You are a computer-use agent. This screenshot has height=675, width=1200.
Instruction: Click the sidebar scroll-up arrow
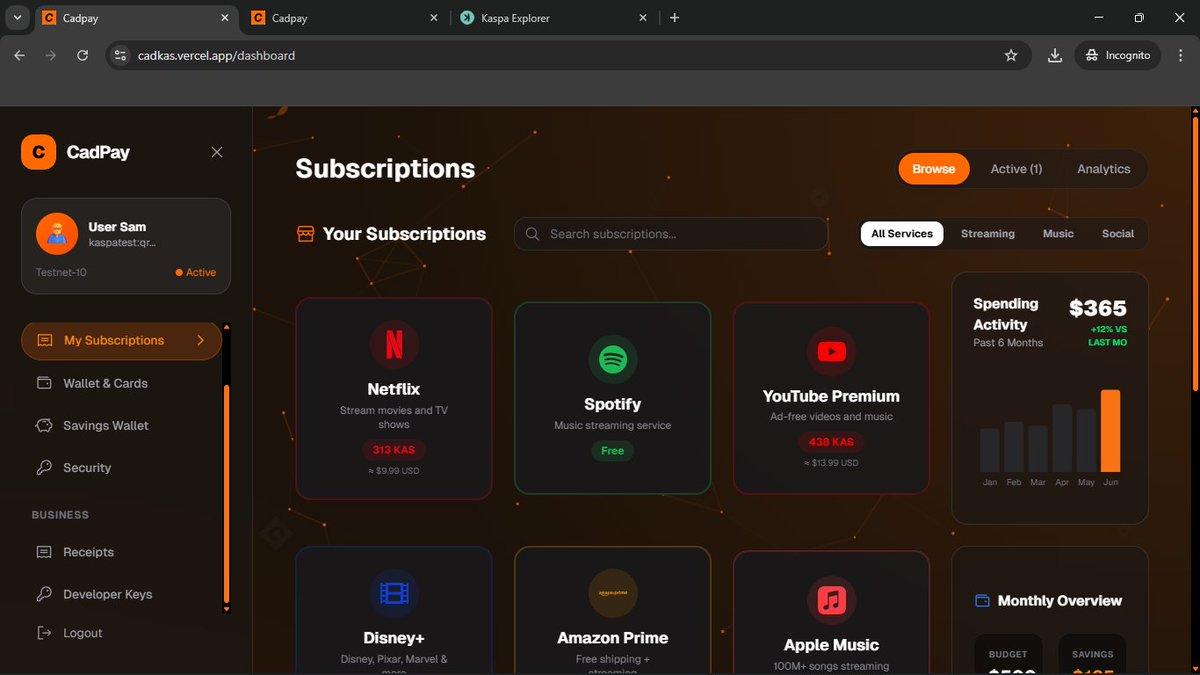pyautogui.click(x=226, y=327)
